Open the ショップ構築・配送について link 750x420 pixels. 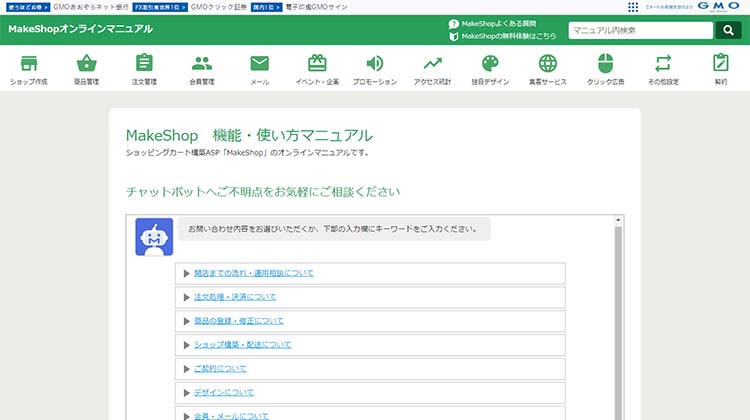coord(243,345)
